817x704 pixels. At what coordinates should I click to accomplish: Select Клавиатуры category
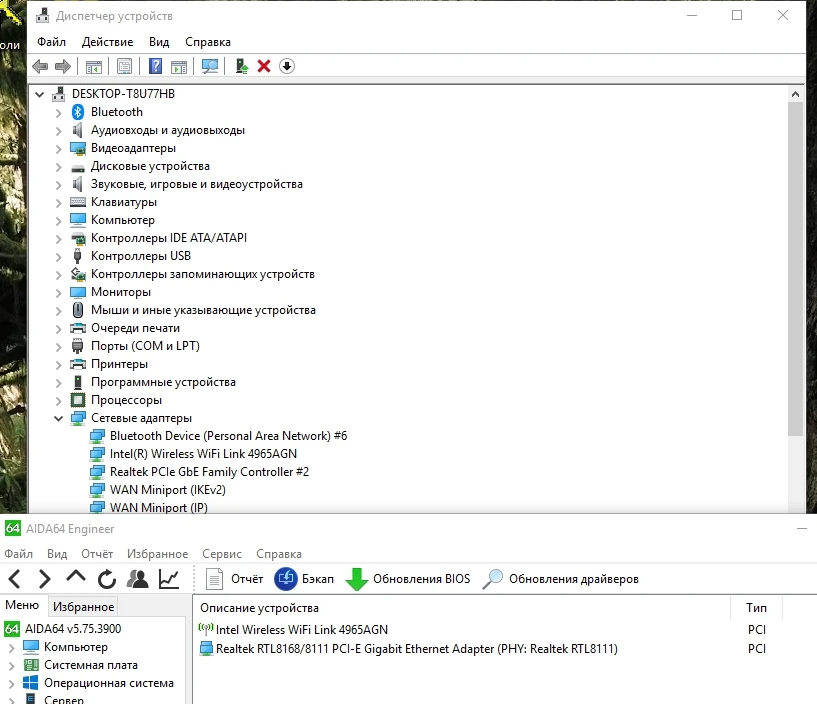[x=123, y=202]
